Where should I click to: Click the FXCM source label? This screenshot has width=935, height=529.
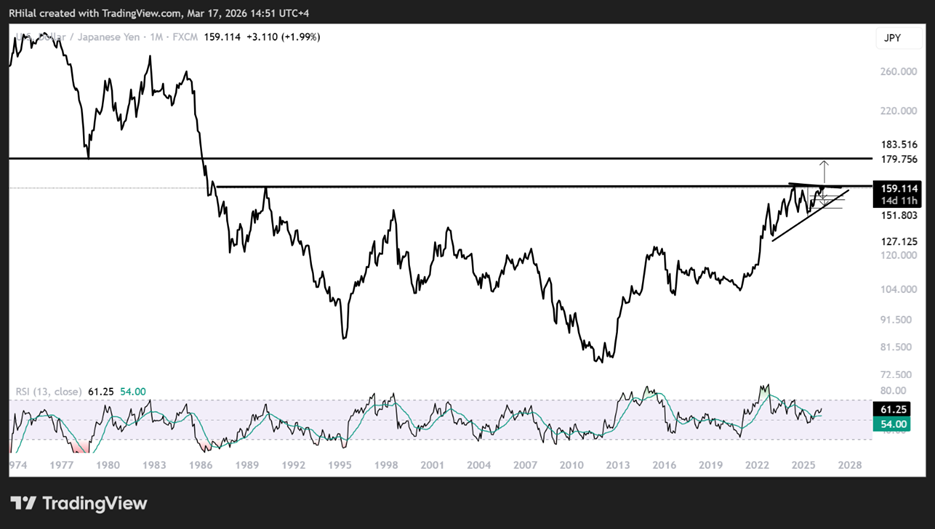185,37
